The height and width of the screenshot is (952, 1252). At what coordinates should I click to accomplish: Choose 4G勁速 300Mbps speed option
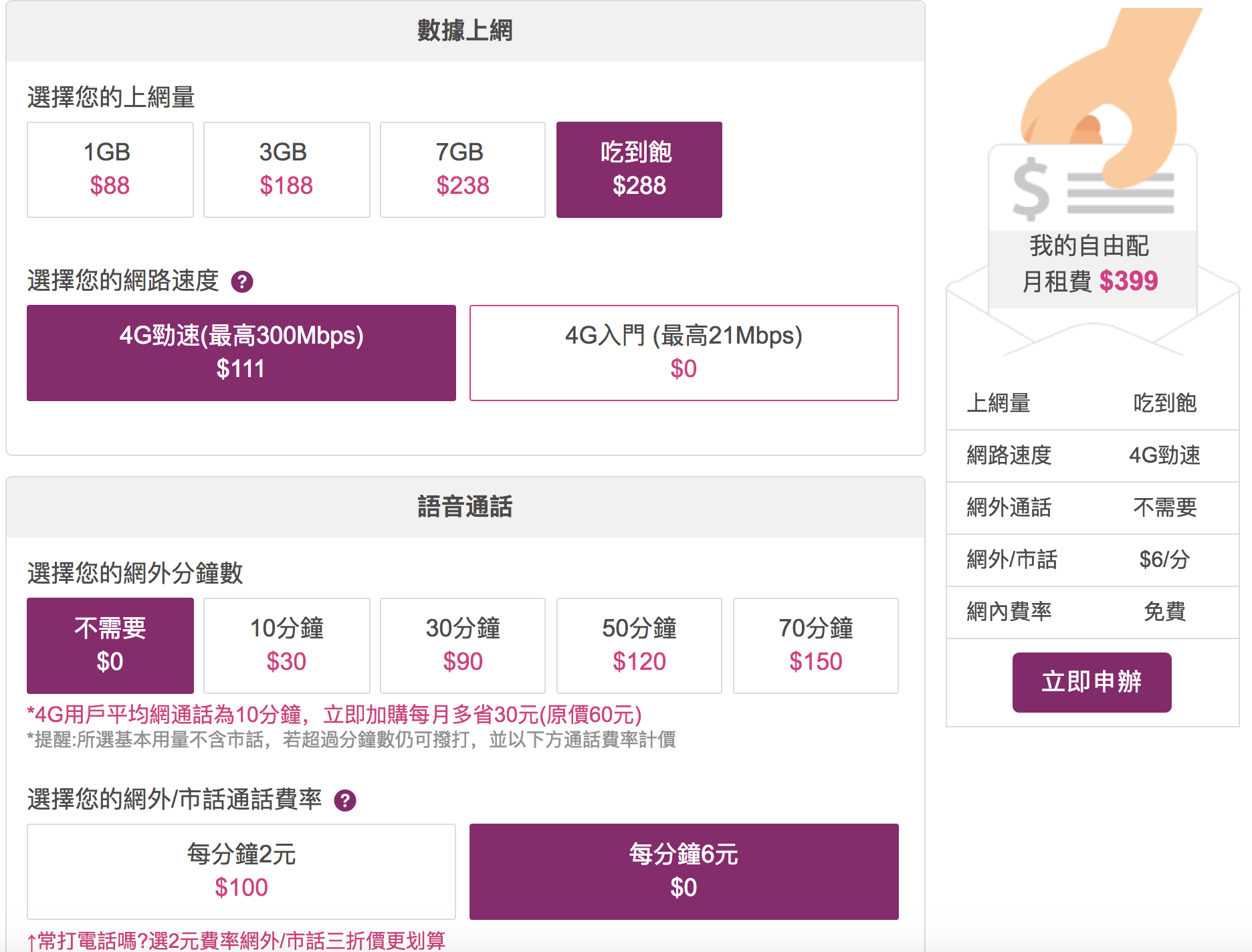coord(241,353)
